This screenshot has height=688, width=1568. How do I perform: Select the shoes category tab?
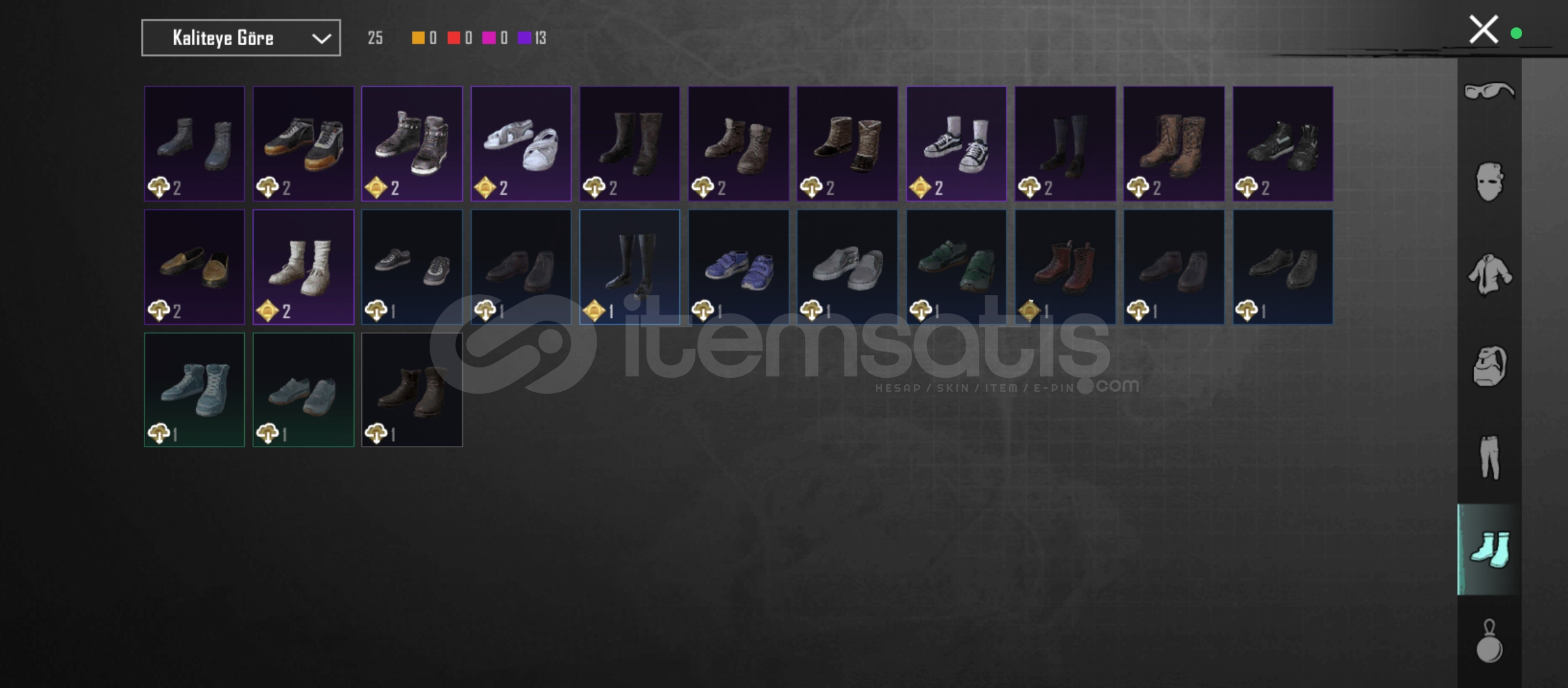point(1489,549)
